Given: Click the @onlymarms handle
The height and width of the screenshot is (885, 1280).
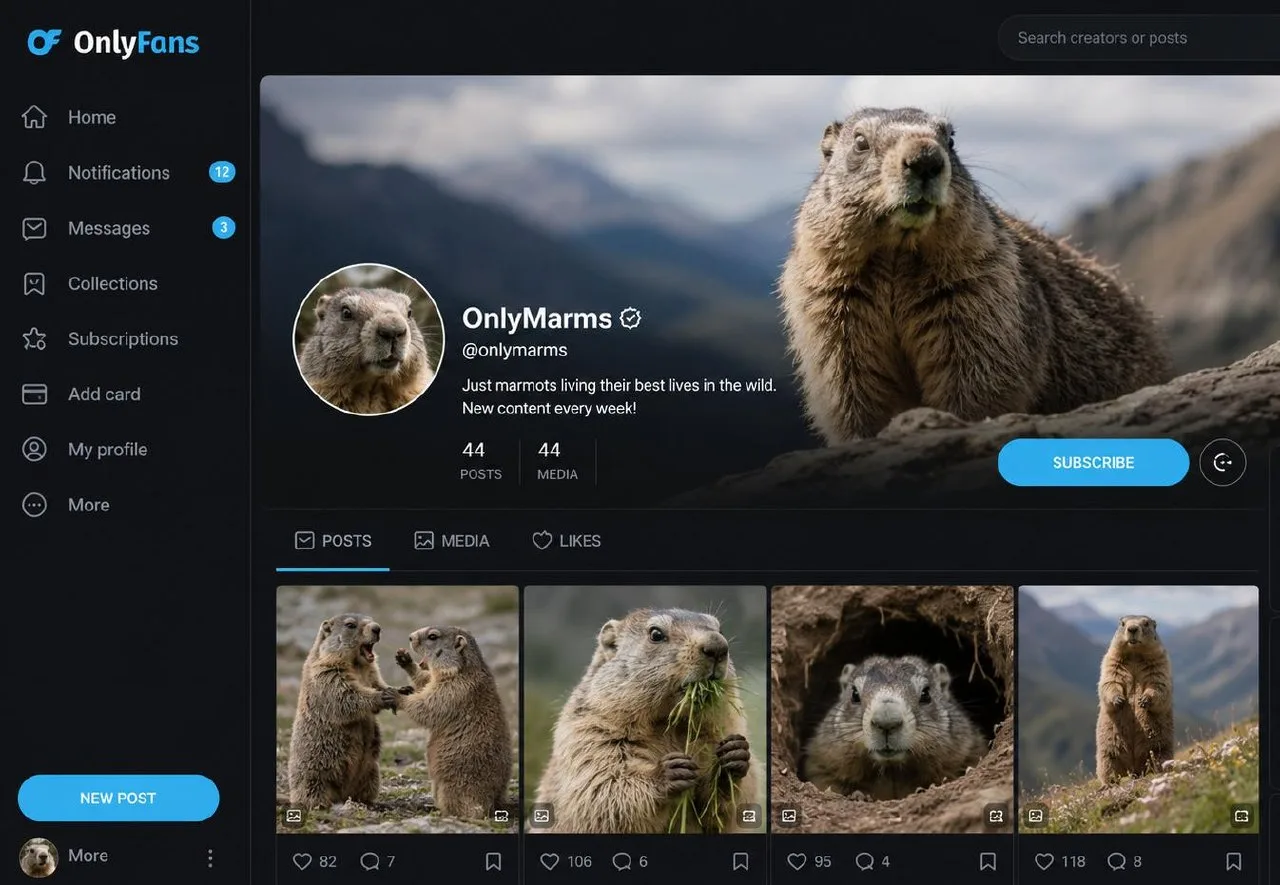Looking at the screenshot, I should tap(514, 350).
